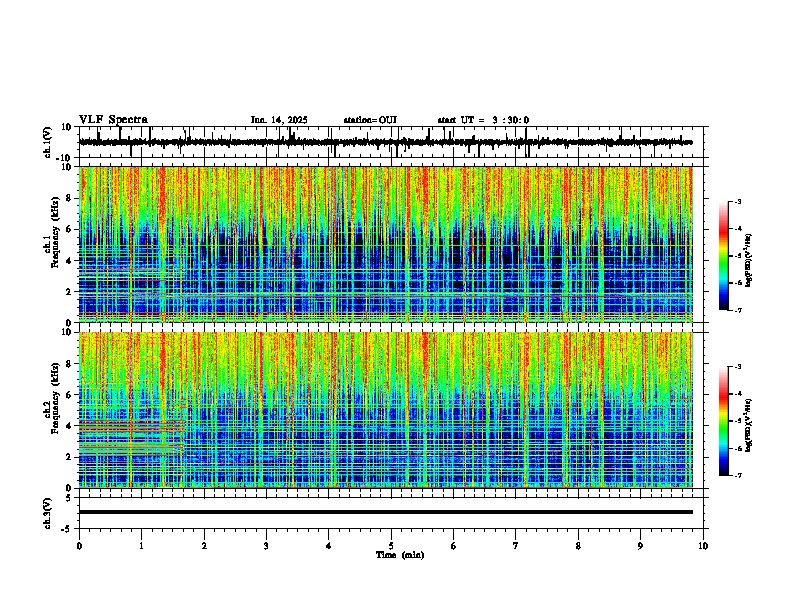Image resolution: width=792 pixels, height=612 pixels.
Task: Click the "6" kHz tick on ch.1 spectrogram
Action: (x=70, y=229)
